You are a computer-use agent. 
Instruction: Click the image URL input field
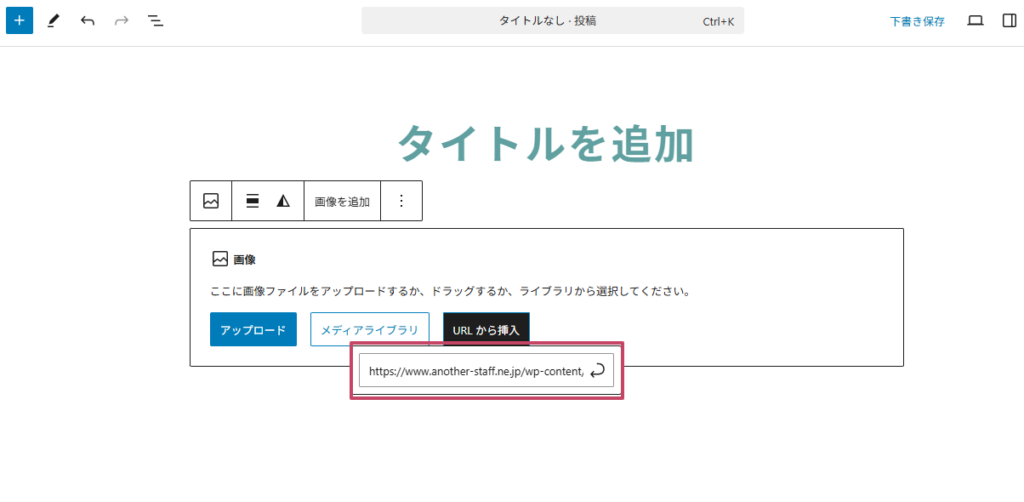(x=473, y=371)
